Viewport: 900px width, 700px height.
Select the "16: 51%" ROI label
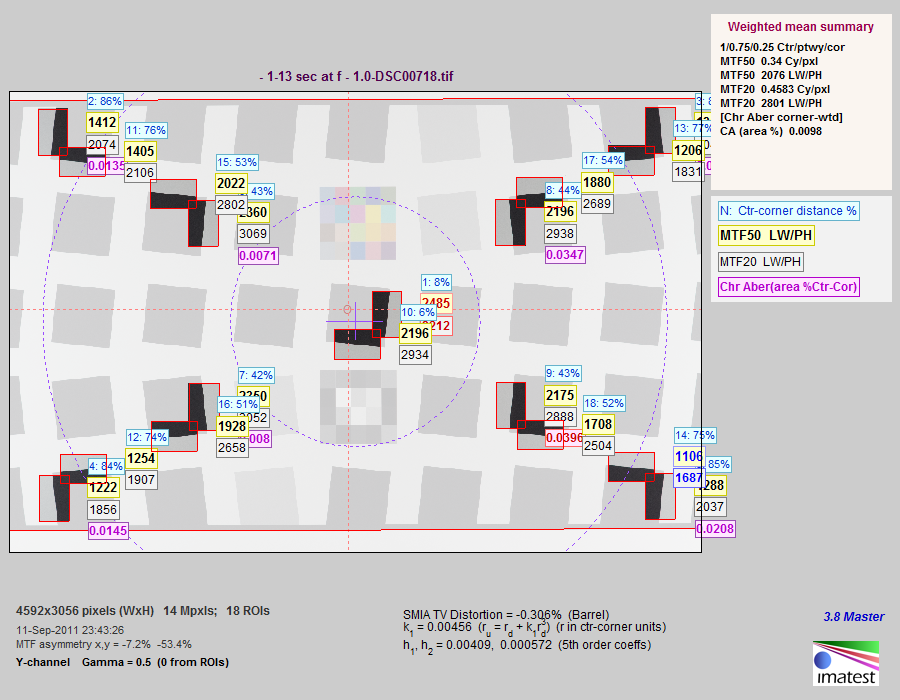(238, 405)
